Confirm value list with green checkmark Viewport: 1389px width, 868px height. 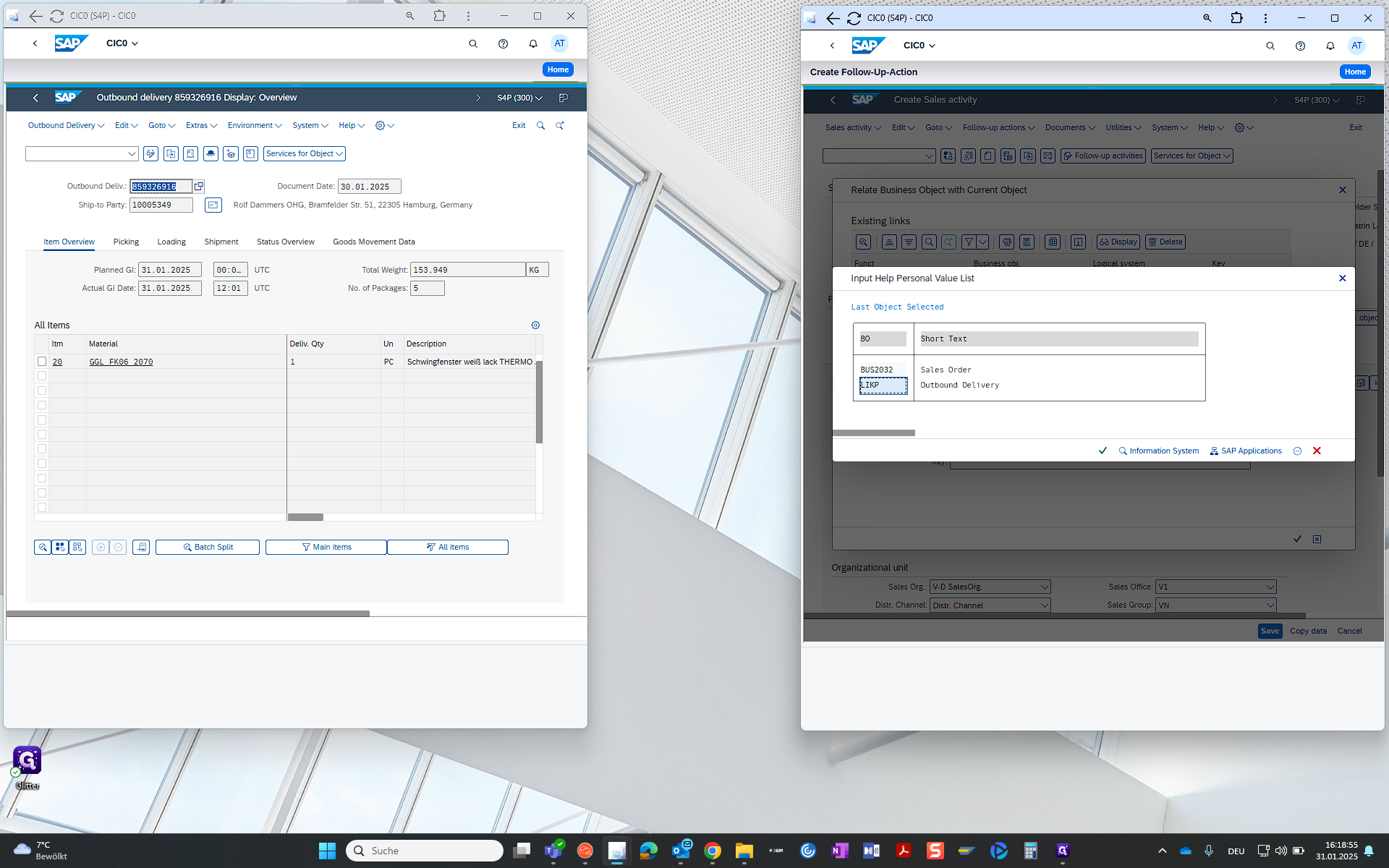[1103, 451]
